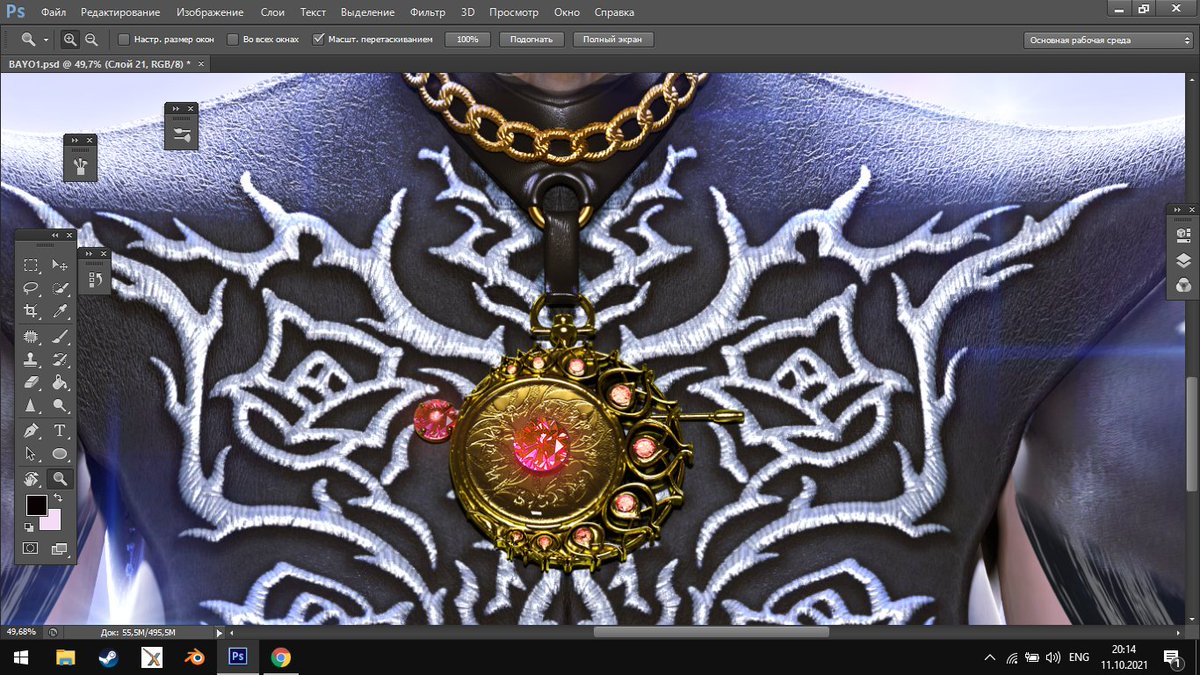Select the Sharpen tool
1200x675 pixels.
coord(31,406)
